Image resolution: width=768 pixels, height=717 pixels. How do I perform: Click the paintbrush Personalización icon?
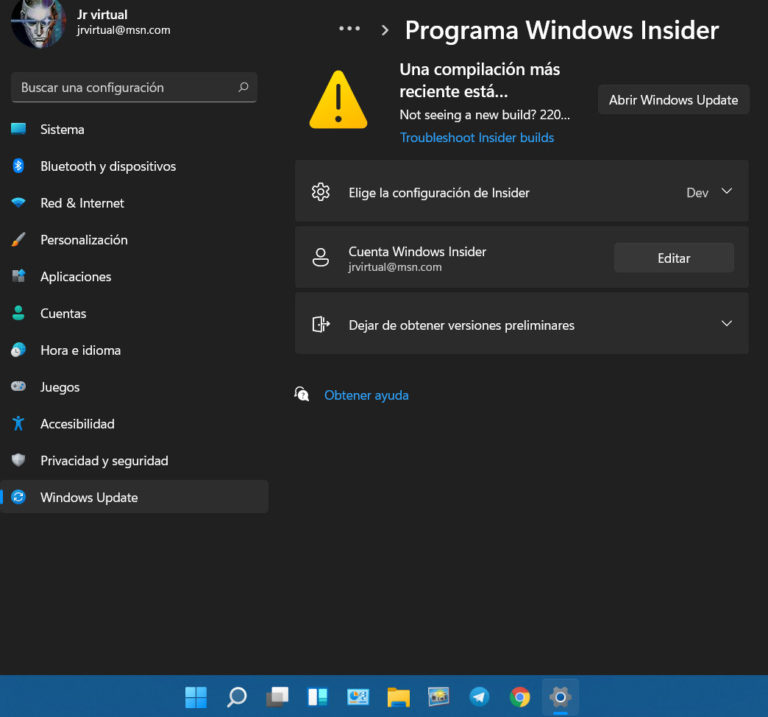(19, 239)
